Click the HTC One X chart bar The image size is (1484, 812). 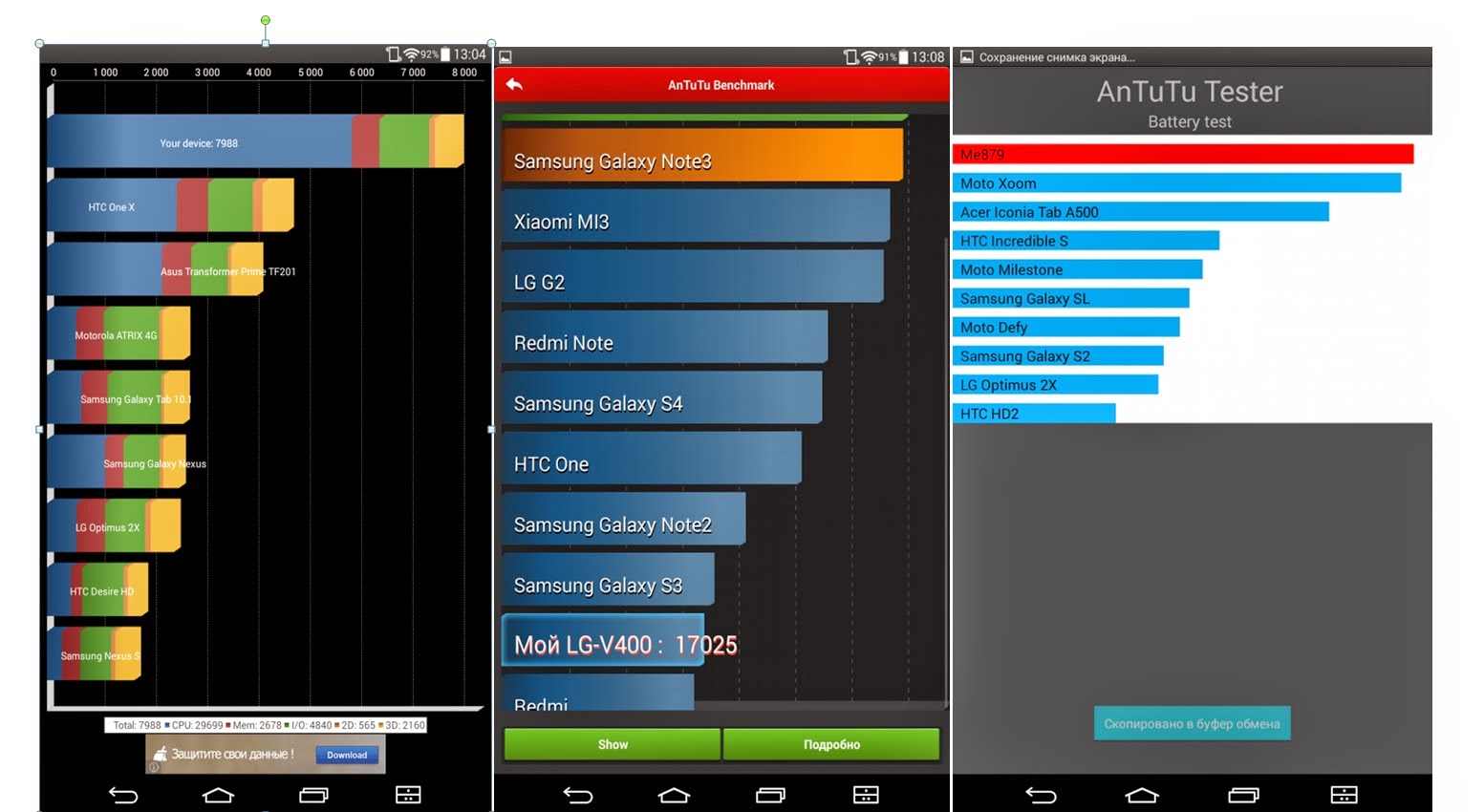pos(171,205)
